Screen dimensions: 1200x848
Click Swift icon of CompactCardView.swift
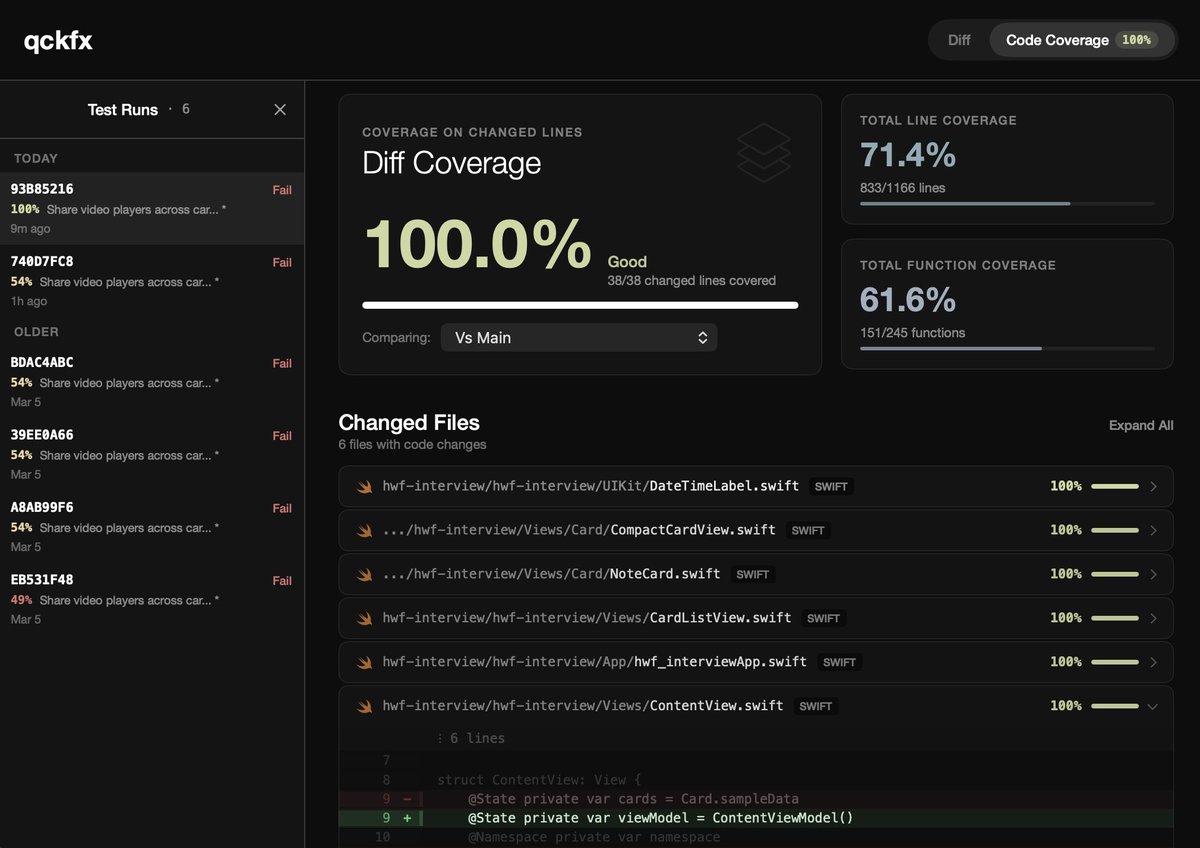(x=365, y=530)
